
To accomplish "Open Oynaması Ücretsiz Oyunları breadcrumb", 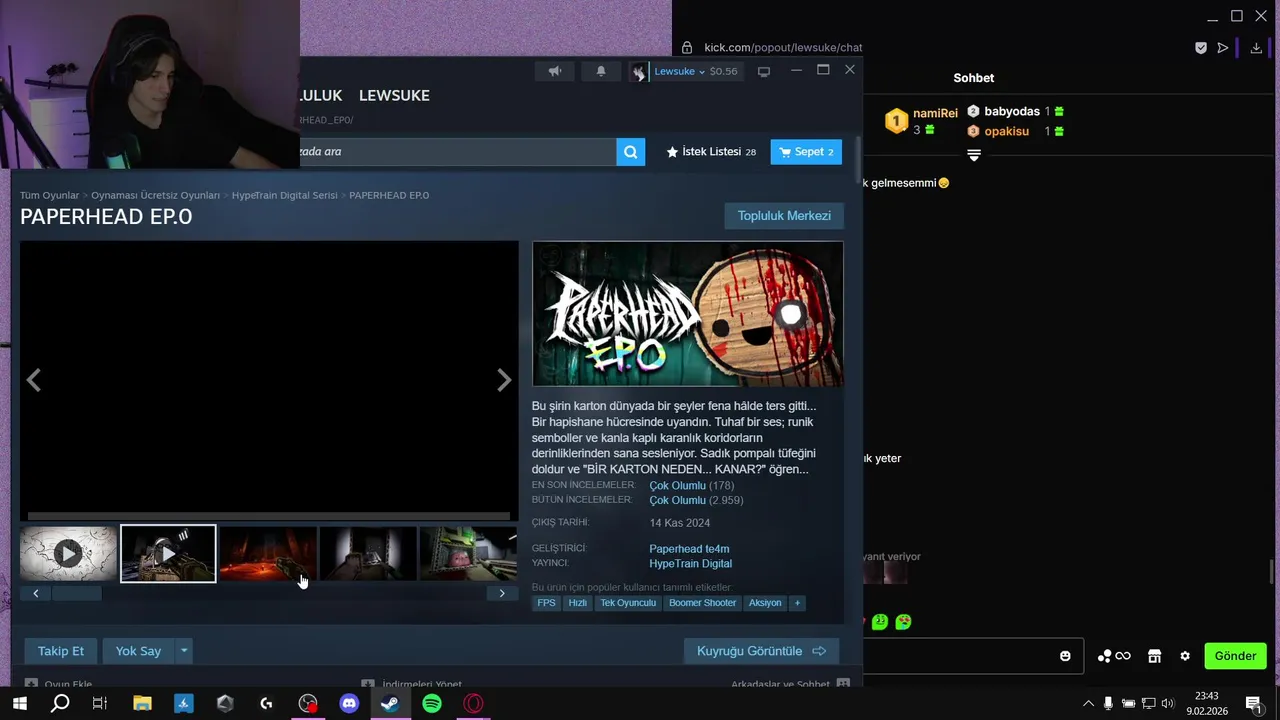I will [155, 195].
